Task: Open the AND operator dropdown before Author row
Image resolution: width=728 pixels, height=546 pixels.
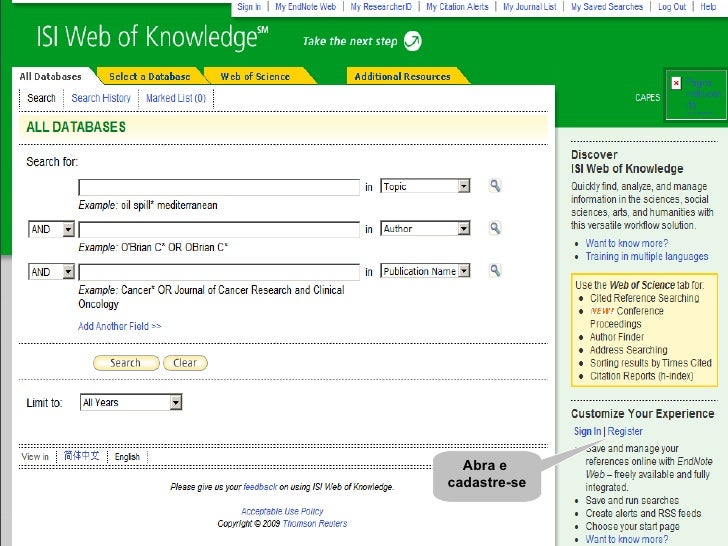Action: (52, 229)
